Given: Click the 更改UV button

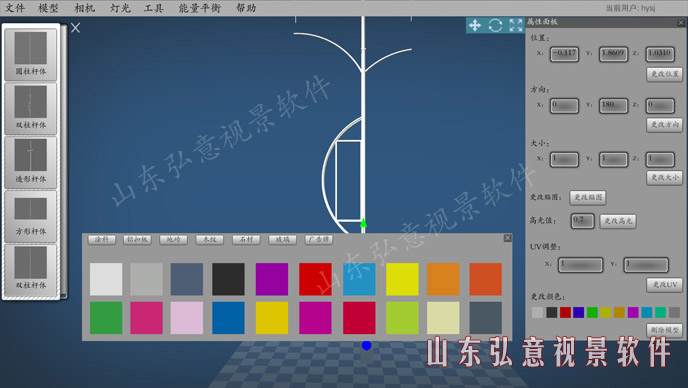Looking at the screenshot, I should click(664, 284).
